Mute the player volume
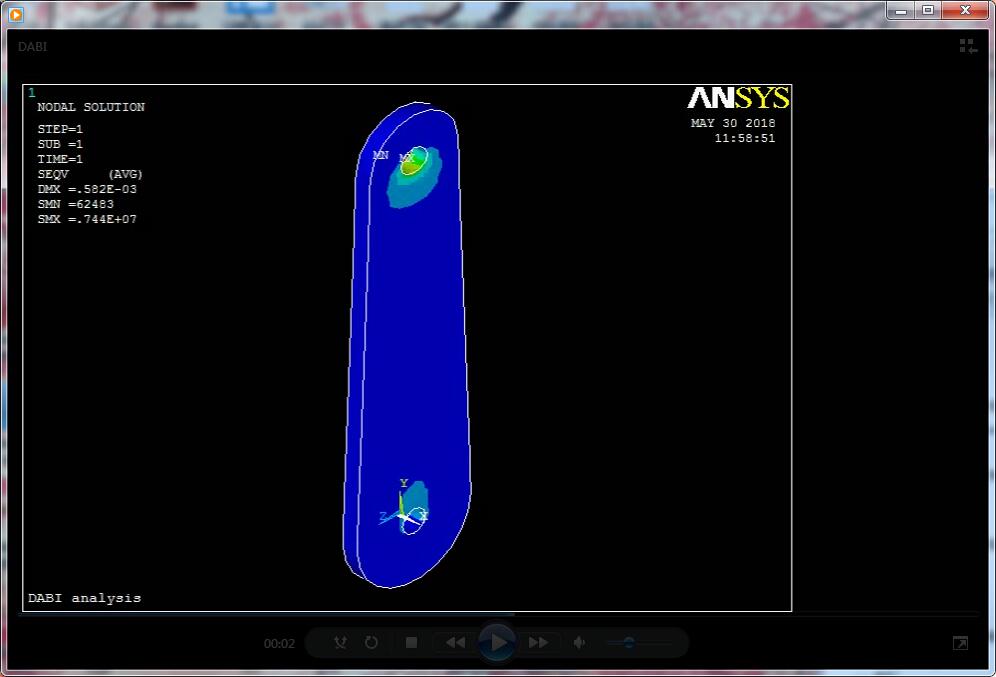996x677 pixels. pyautogui.click(x=579, y=643)
